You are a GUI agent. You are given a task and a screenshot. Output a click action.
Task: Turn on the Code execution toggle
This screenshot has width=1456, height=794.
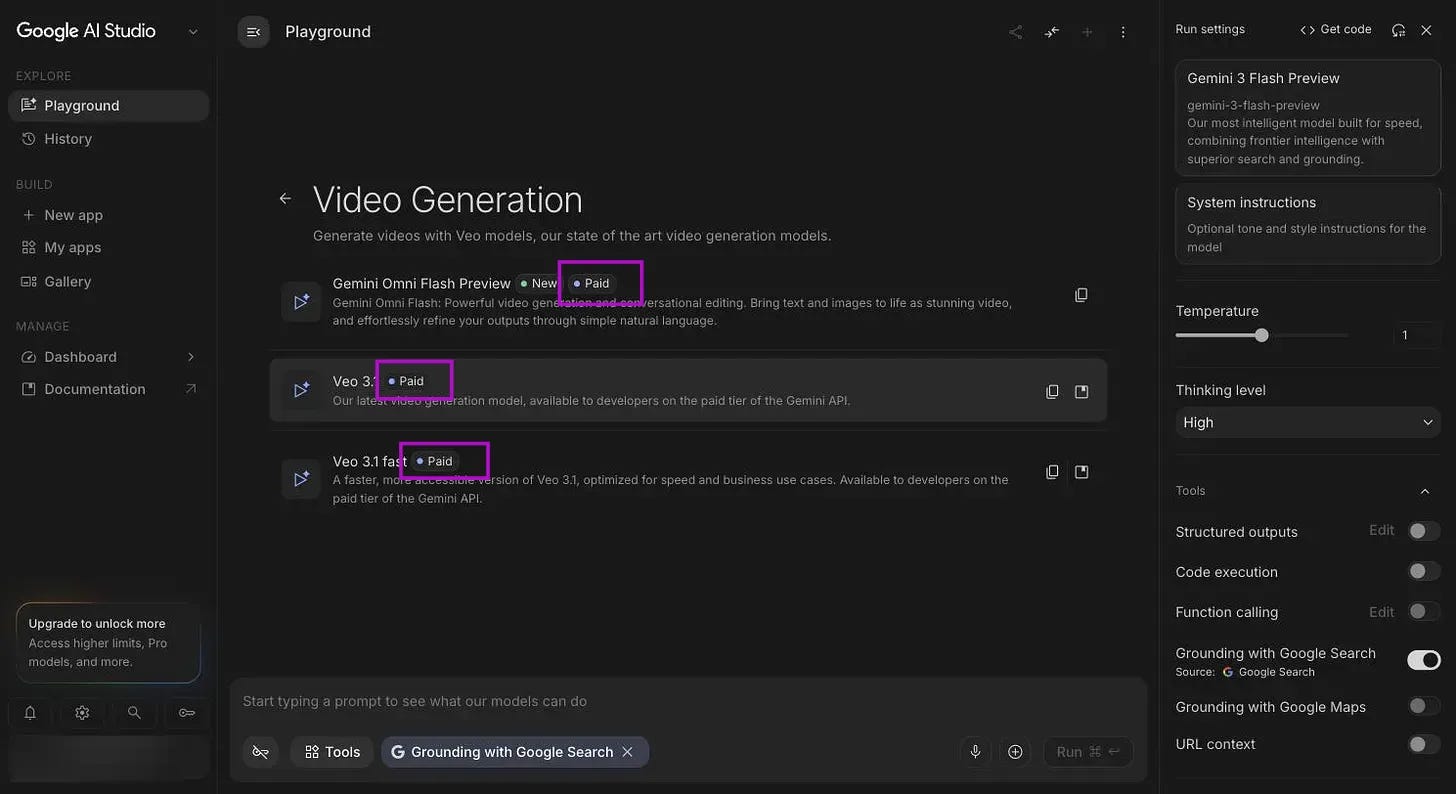click(x=1424, y=571)
